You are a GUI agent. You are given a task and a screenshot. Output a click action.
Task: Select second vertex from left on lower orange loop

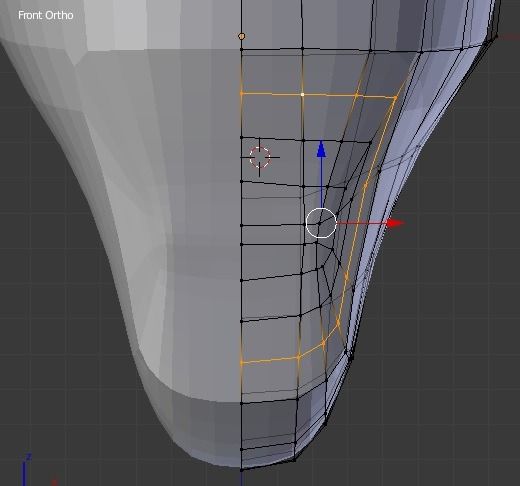[x=298, y=357]
